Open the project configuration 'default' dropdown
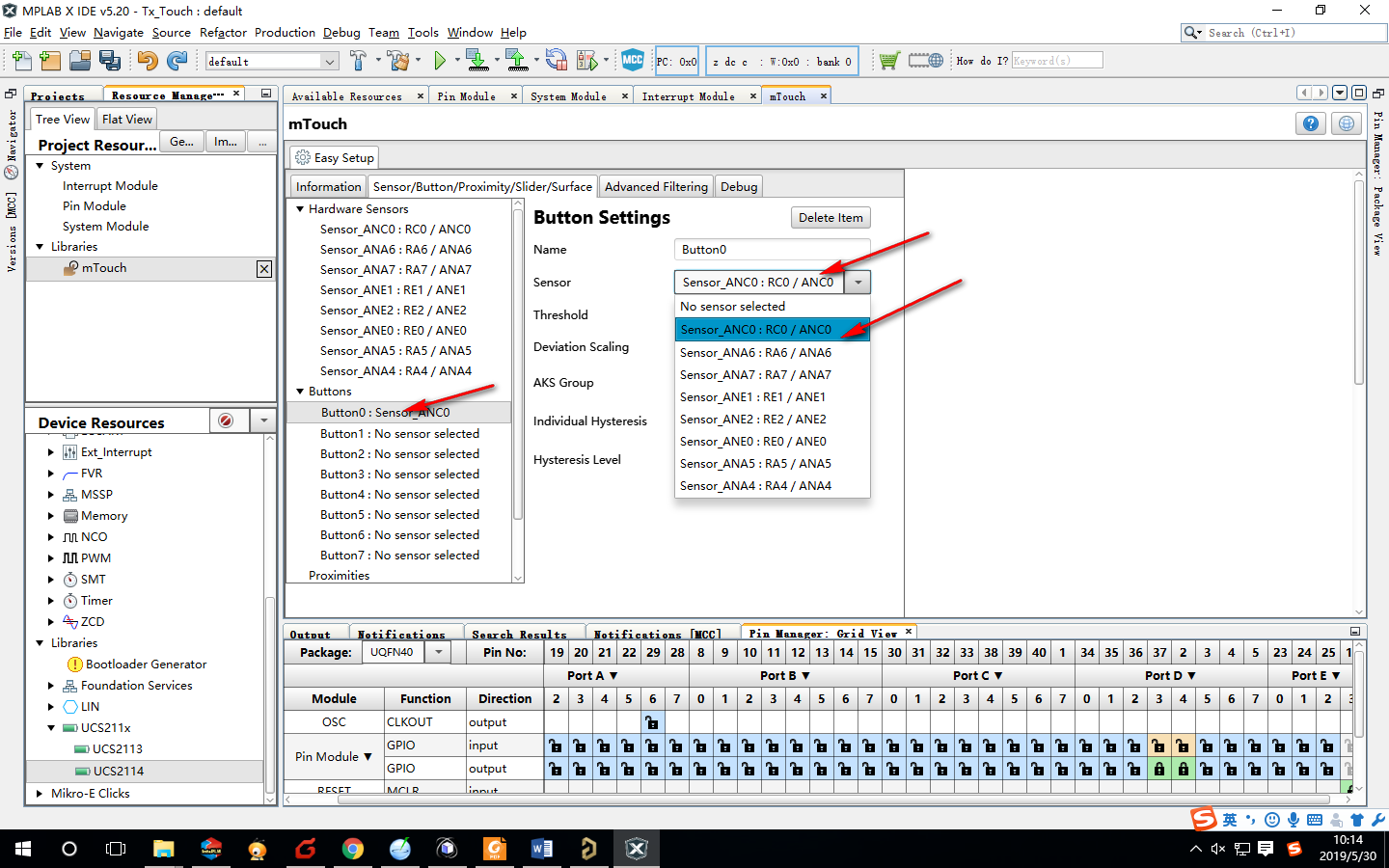Image resolution: width=1389 pixels, height=868 pixels. (x=330, y=61)
